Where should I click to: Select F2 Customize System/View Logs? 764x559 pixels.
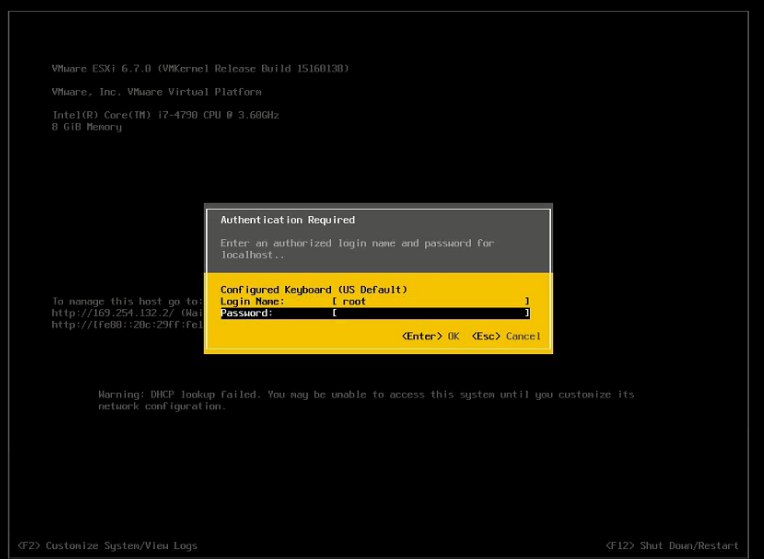107,546
